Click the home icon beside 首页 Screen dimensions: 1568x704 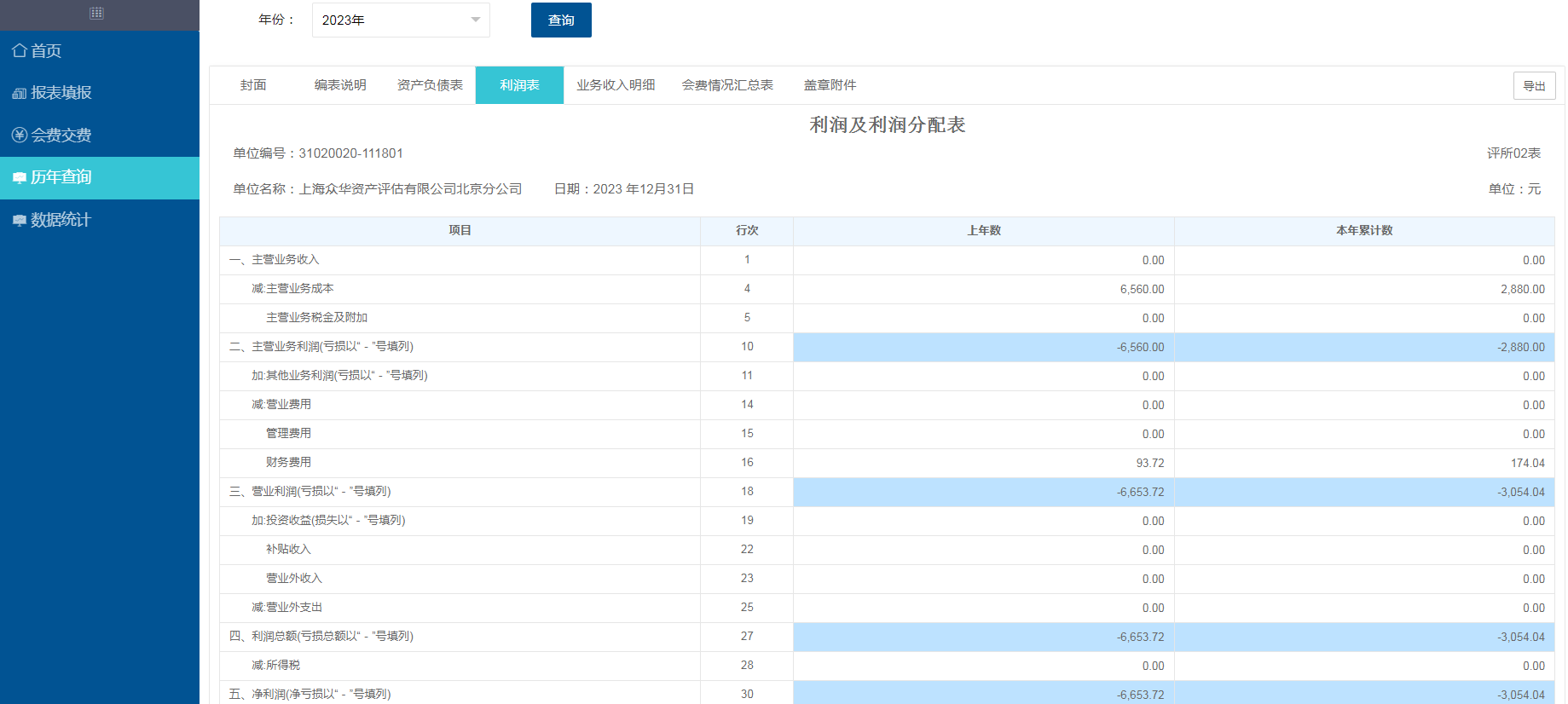(x=20, y=51)
